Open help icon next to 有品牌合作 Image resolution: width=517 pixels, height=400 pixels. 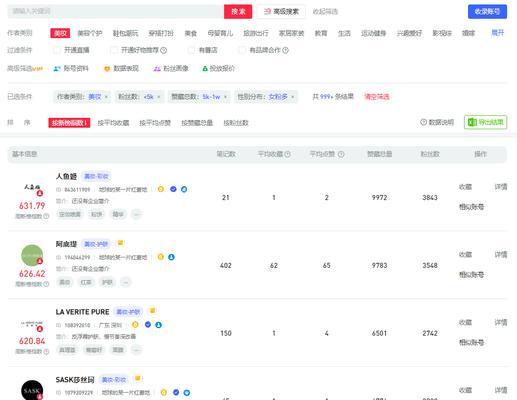[x=285, y=50]
